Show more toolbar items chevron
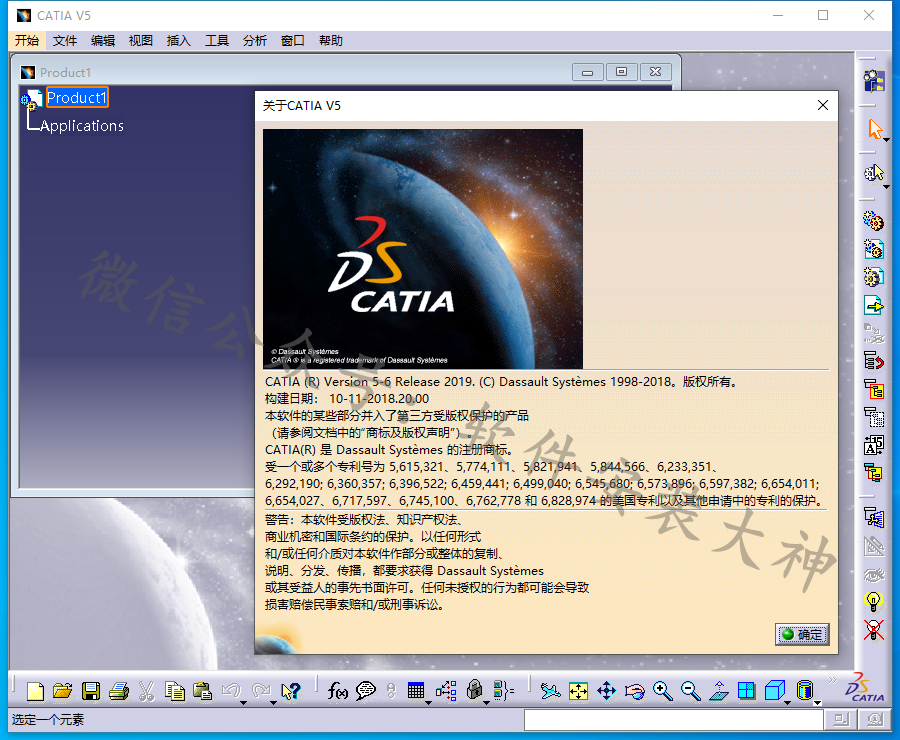The width and height of the screenshot is (900, 740). click(832, 680)
